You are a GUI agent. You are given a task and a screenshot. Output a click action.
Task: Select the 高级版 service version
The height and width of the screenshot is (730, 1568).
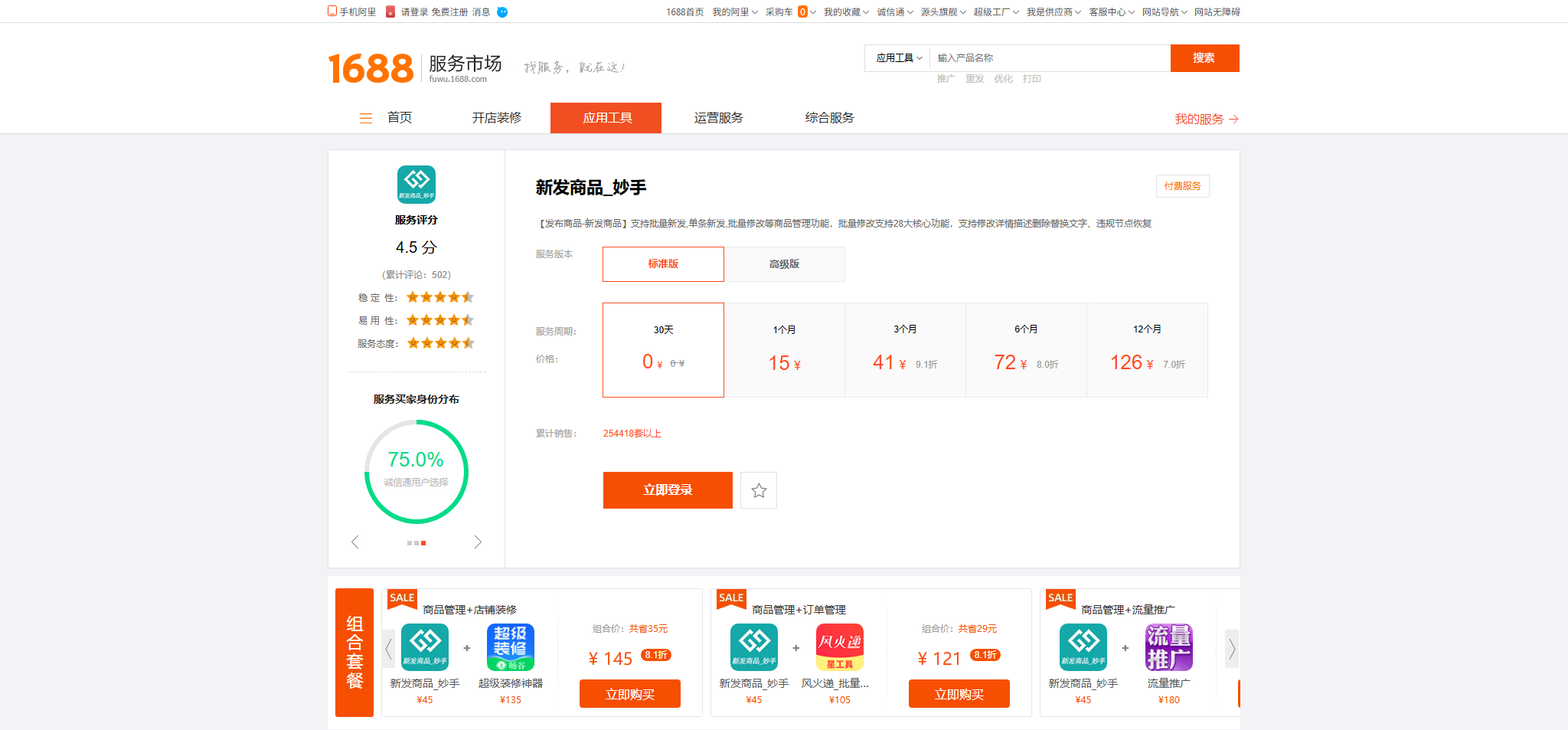click(x=785, y=264)
